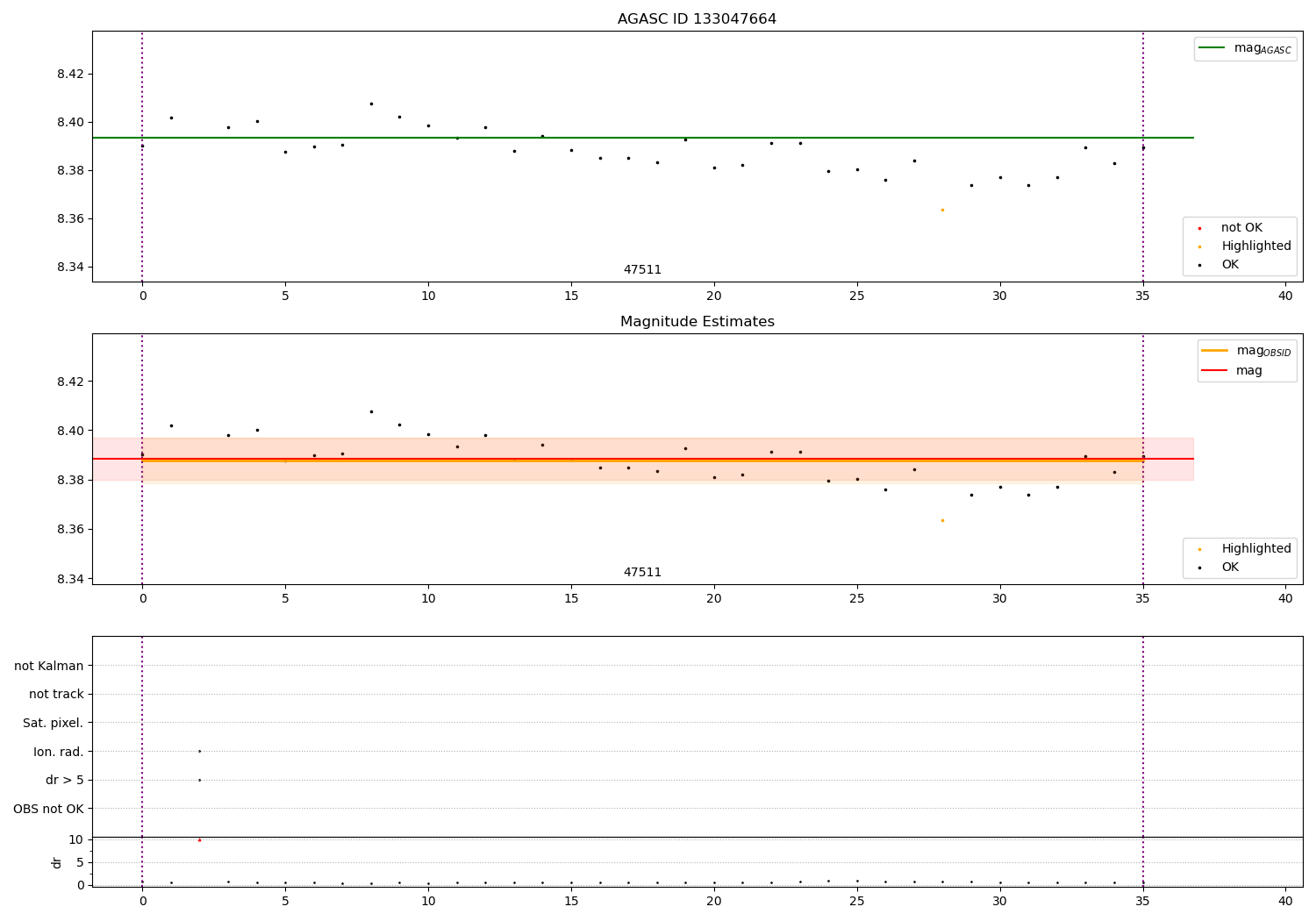This screenshot has width=1316, height=921.
Task: Click the 8.40 y-tick label in middle plot
Action: [70, 432]
